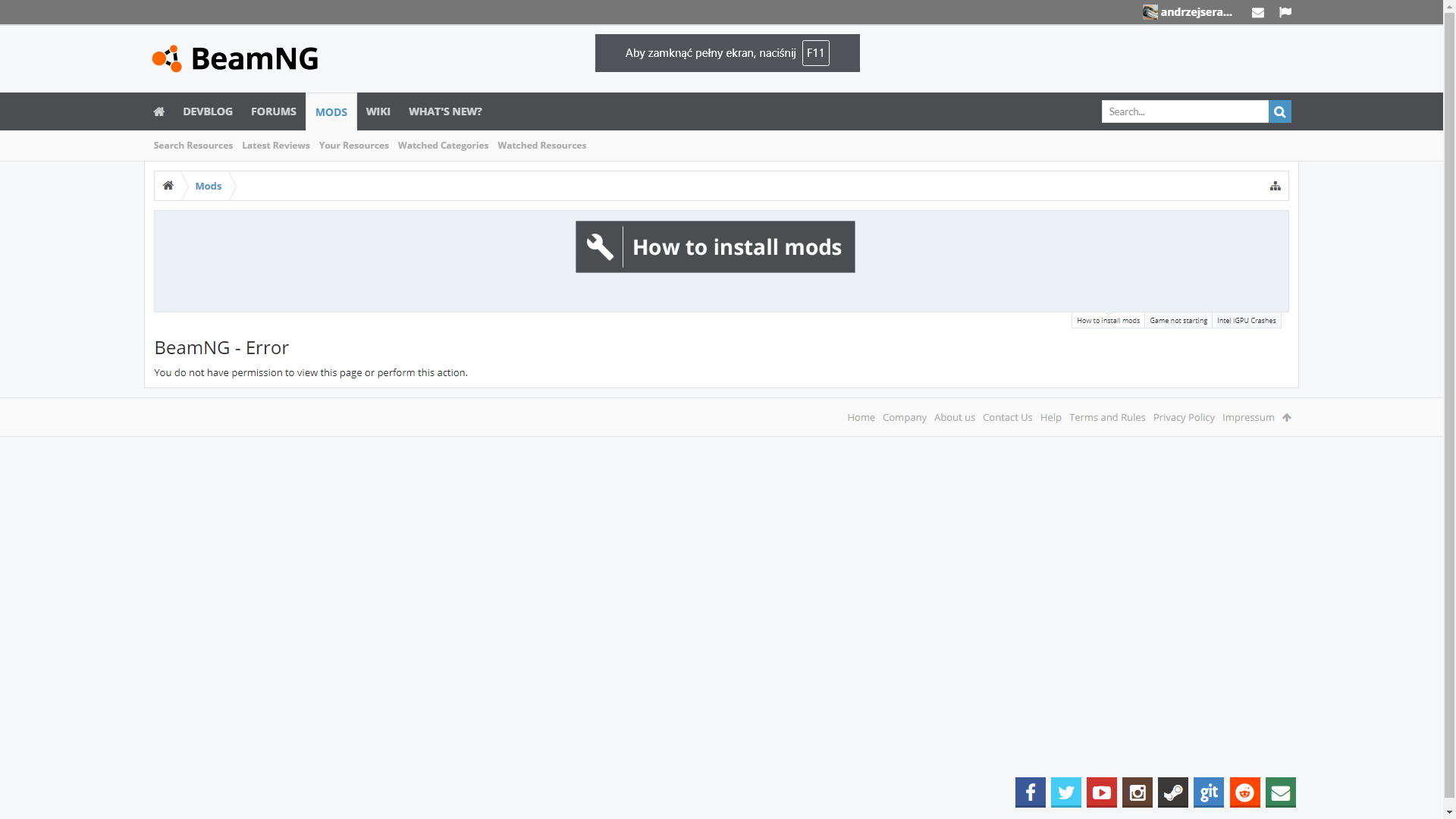Select the MODS tab
This screenshot has width=1456, height=819.
tap(331, 112)
